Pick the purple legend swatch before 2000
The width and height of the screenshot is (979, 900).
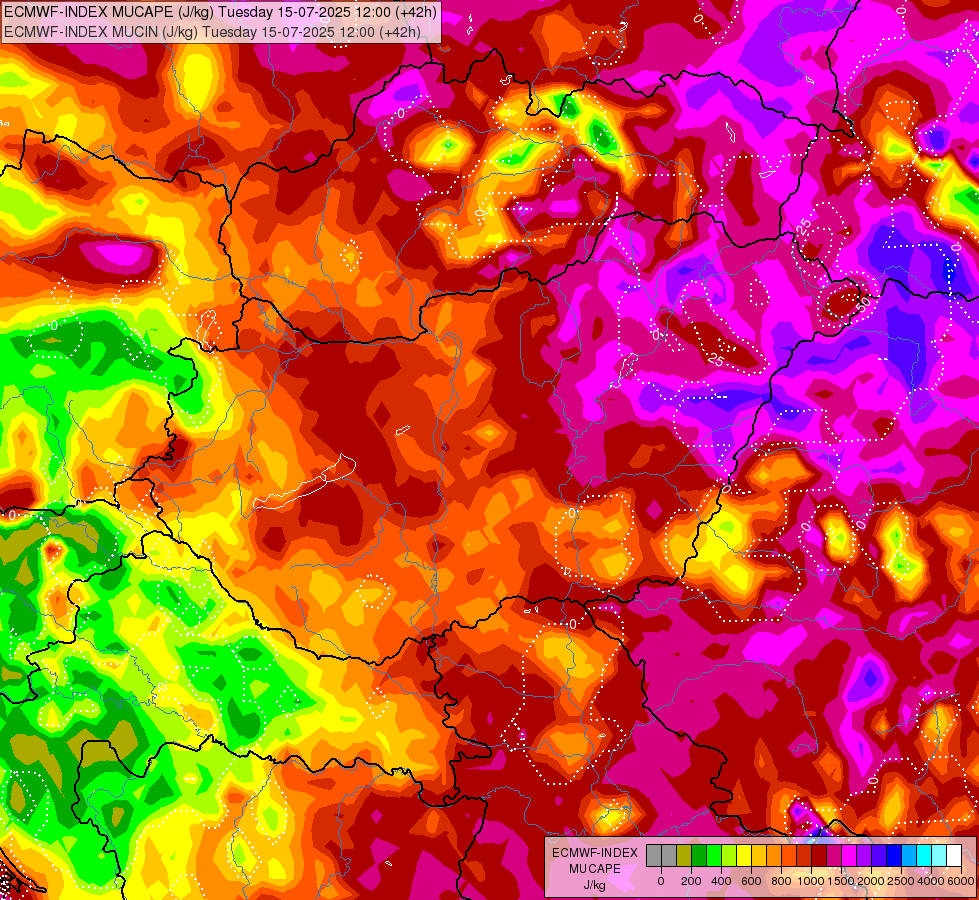[864, 855]
